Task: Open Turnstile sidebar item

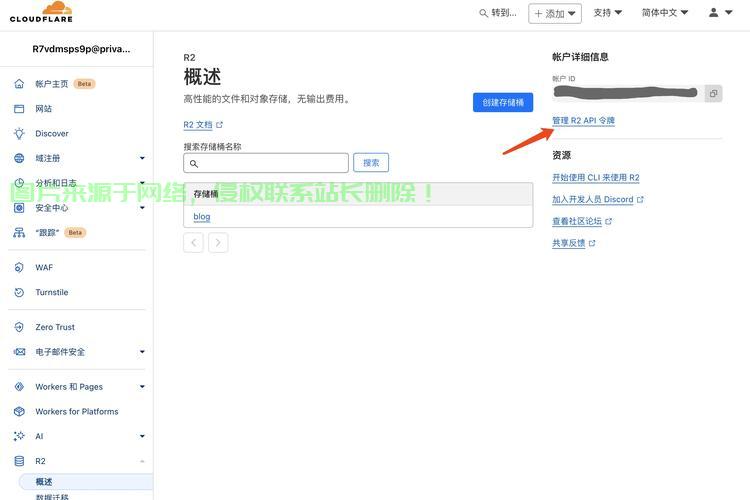Action: (52, 292)
